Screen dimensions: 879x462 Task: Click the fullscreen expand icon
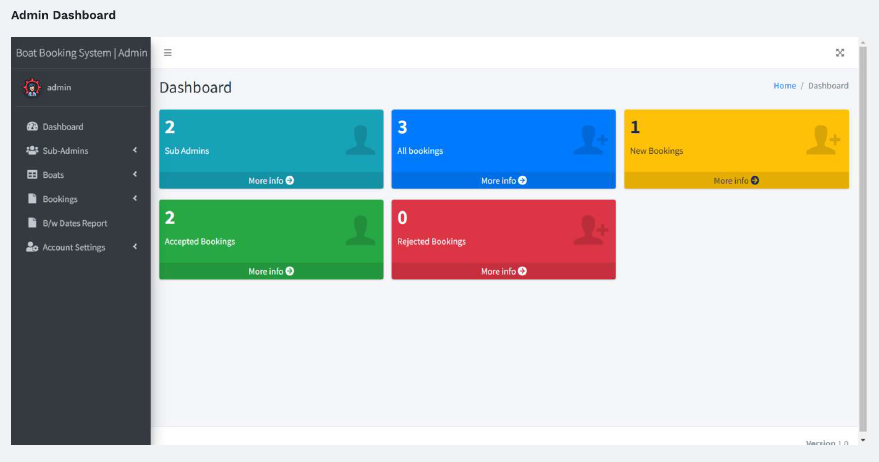click(x=840, y=53)
